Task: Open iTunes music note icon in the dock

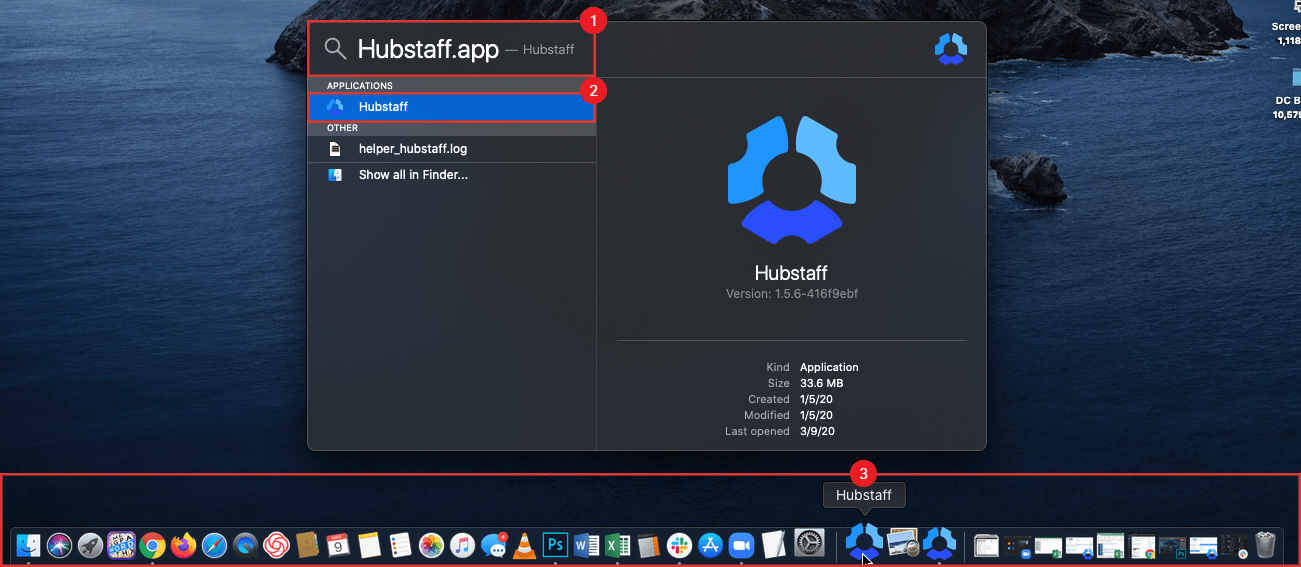Action: click(x=462, y=545)
